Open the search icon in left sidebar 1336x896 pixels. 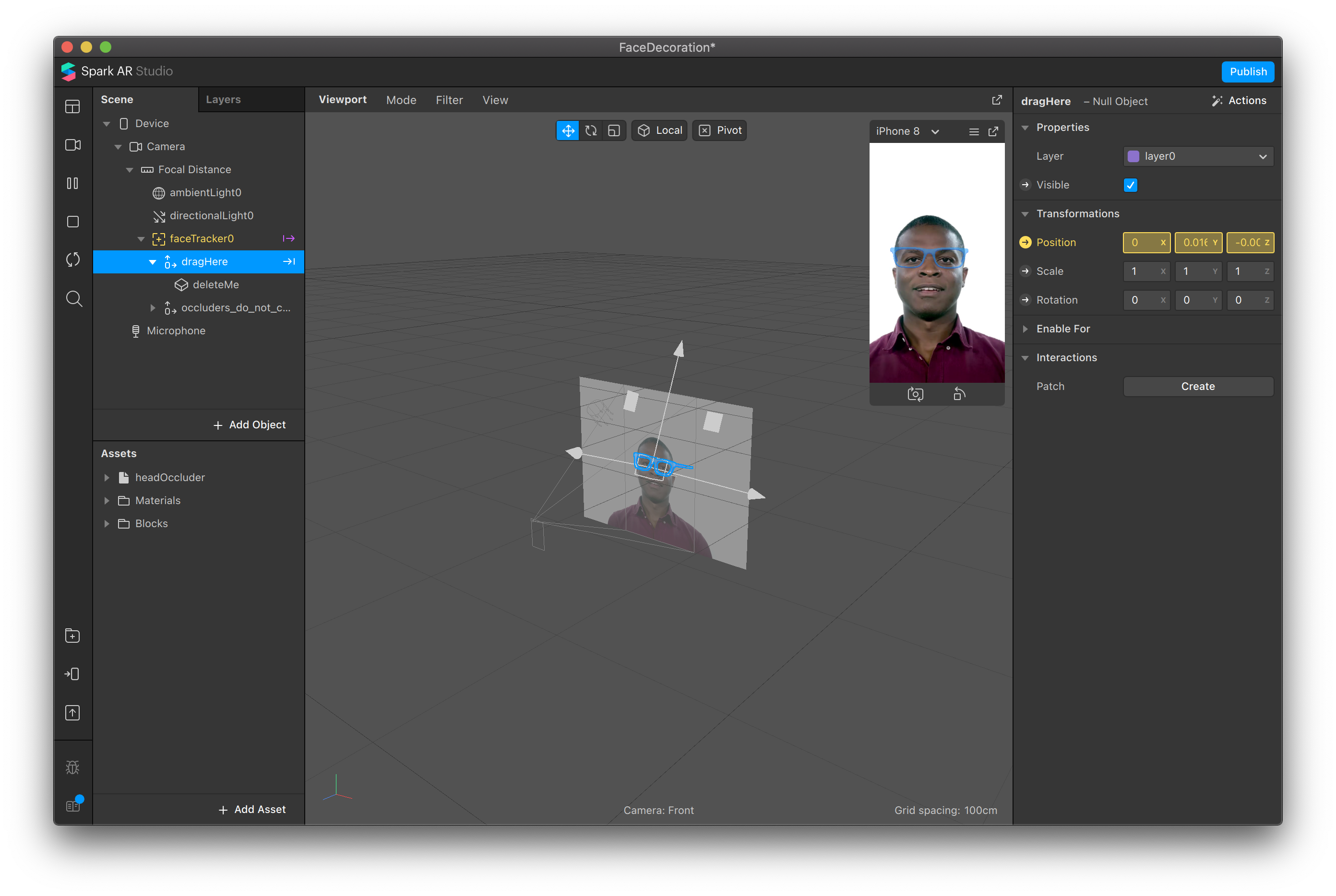(73, 298)
